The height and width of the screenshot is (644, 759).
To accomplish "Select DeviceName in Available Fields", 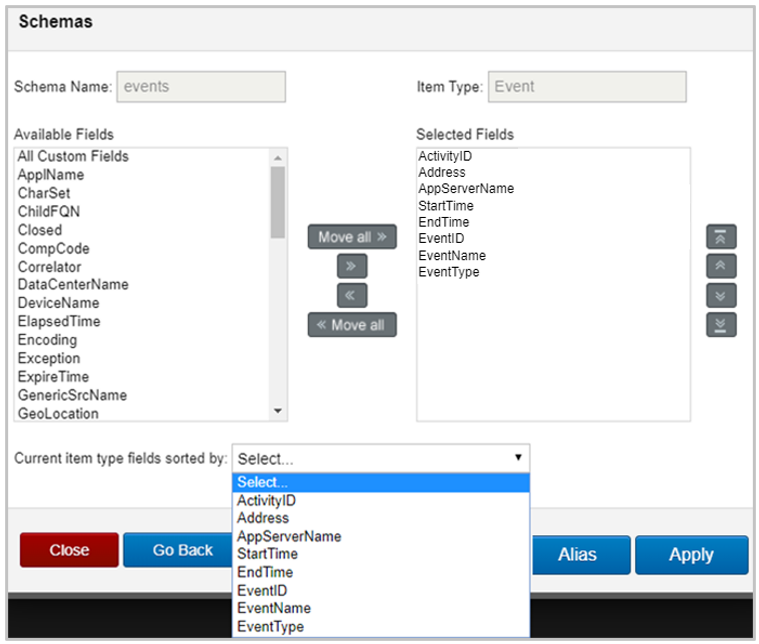I will coord(142,303).
